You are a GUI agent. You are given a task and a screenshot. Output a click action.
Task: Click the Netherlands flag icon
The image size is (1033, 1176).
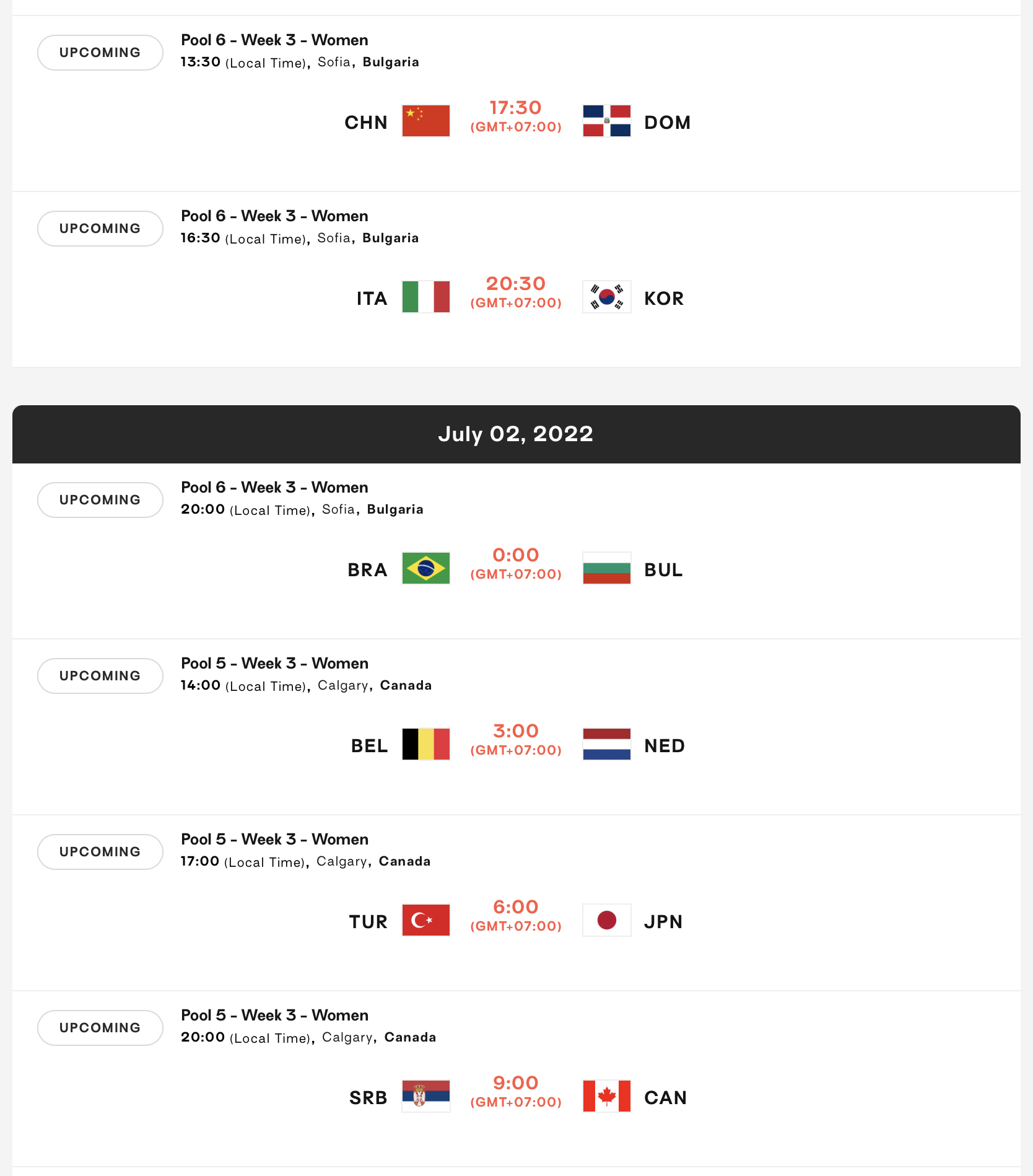tap(606, 744)
